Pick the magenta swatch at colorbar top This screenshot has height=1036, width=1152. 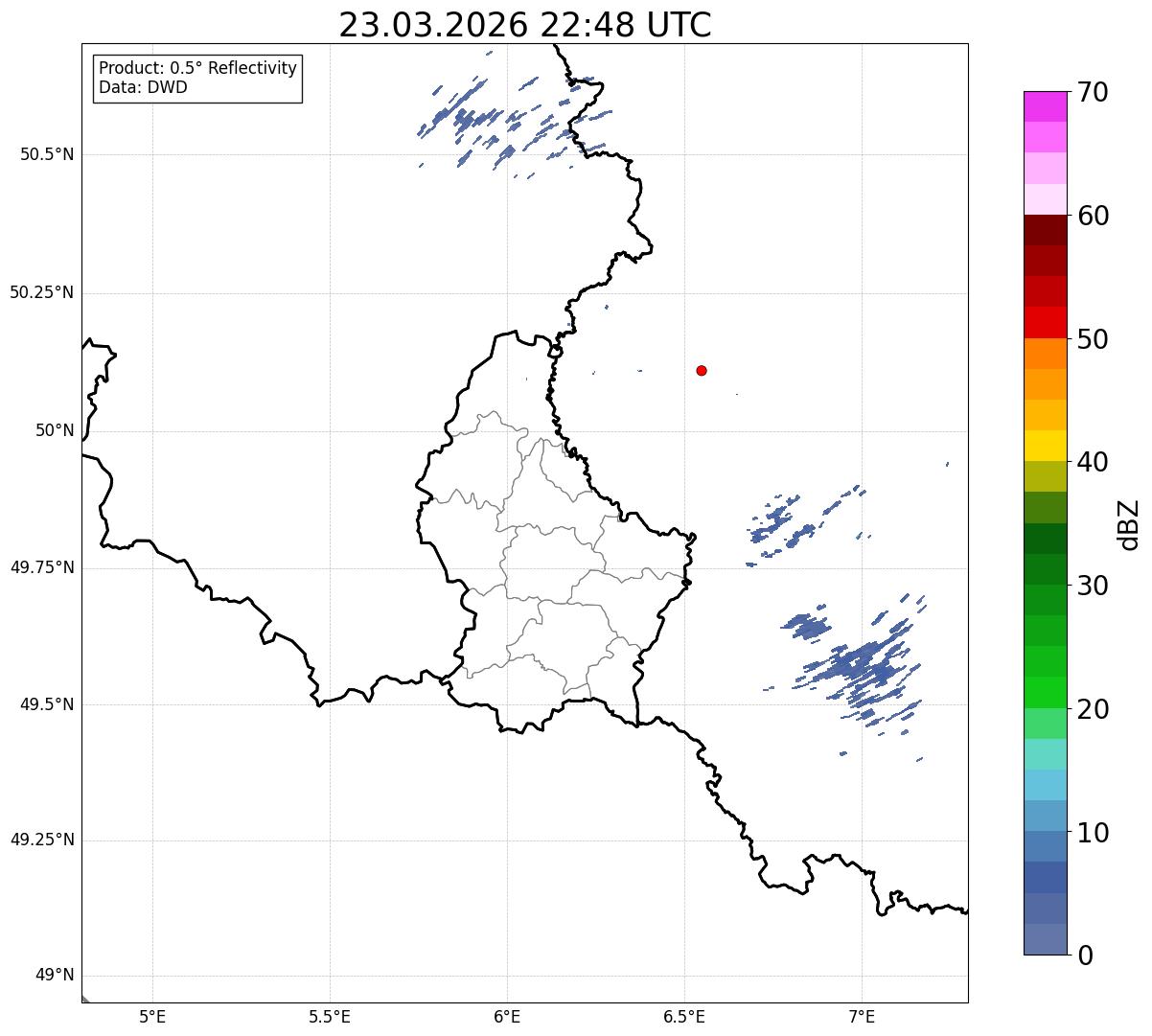click(x=1045, y=106)
